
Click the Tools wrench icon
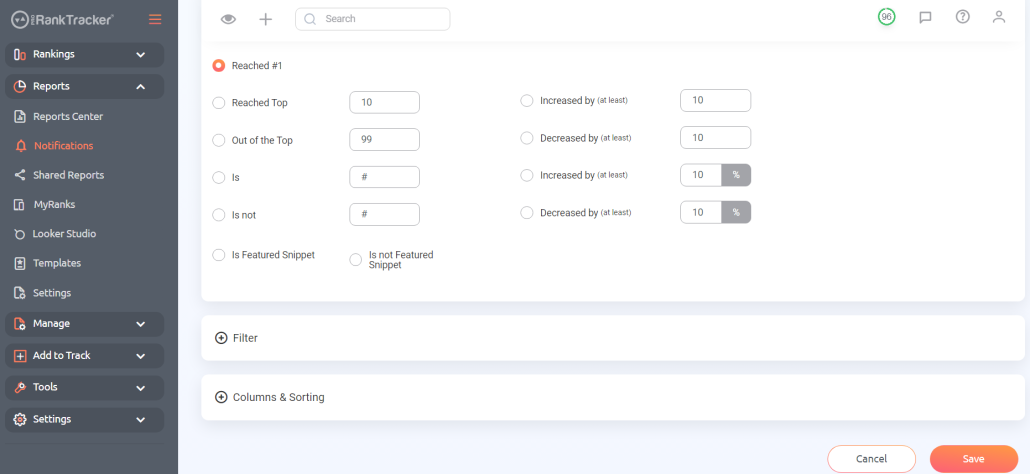pyautogui.click(x=20, y=387)
